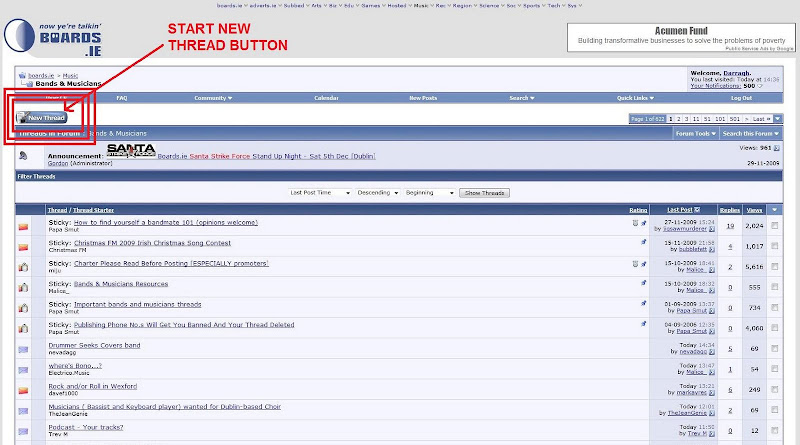Go to last post by TheJeanGenie arrow icon
The height and width of the screenshot is (445, 800).
tap(712, 413)
